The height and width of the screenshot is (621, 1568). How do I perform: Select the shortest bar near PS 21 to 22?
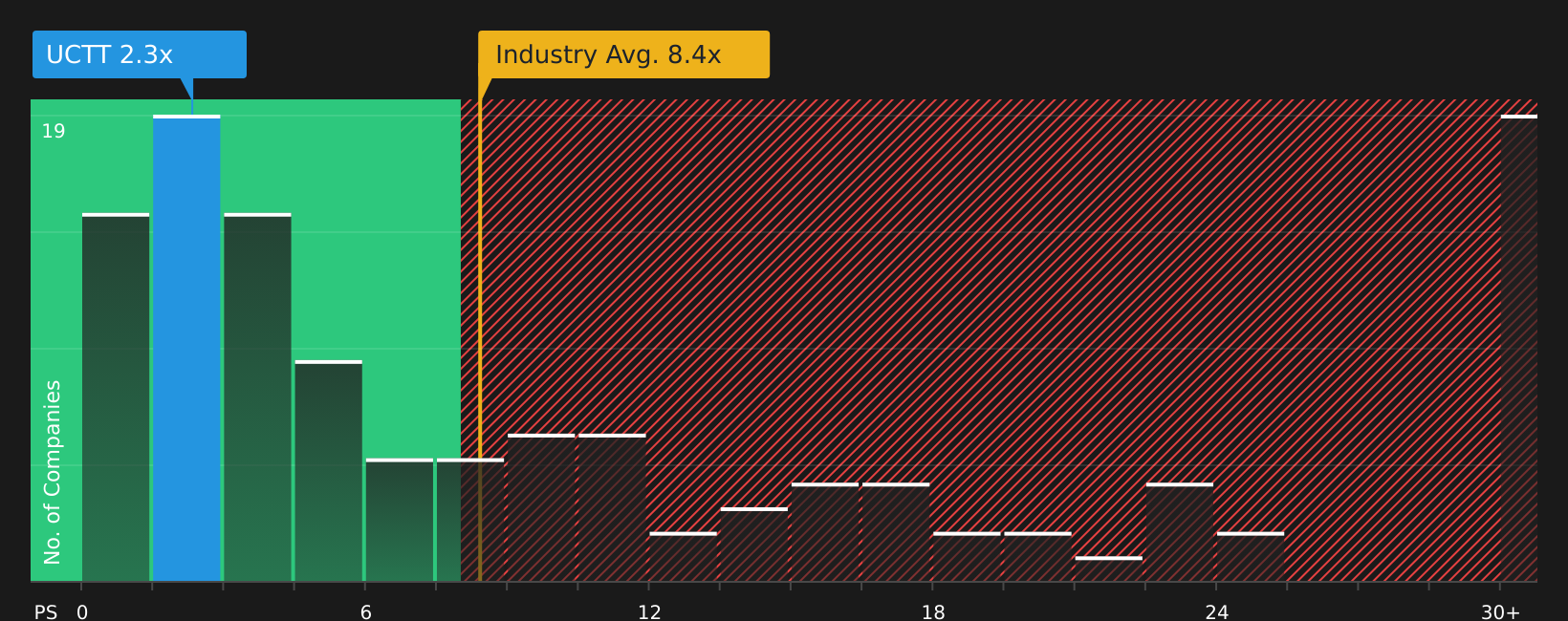pos(1109,568)
